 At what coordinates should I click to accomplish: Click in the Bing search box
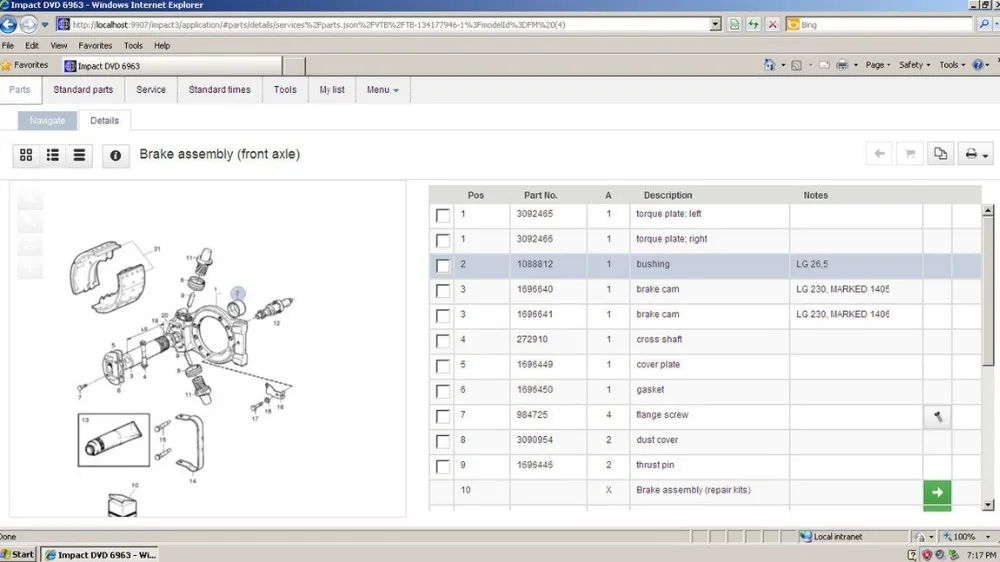pyautogui.click(x=885, y=25)
